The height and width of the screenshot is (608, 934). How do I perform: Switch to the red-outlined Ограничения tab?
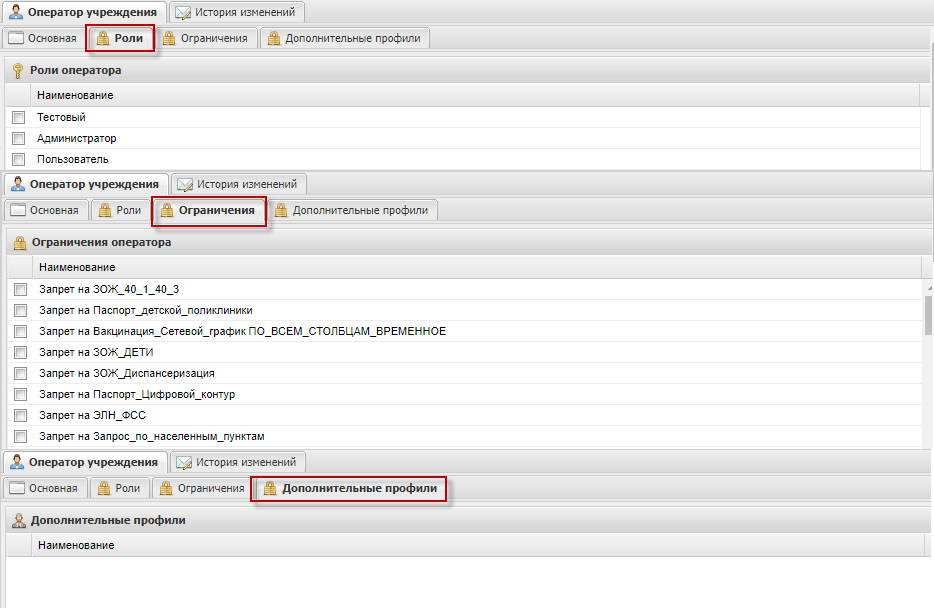tap(208, 211)
